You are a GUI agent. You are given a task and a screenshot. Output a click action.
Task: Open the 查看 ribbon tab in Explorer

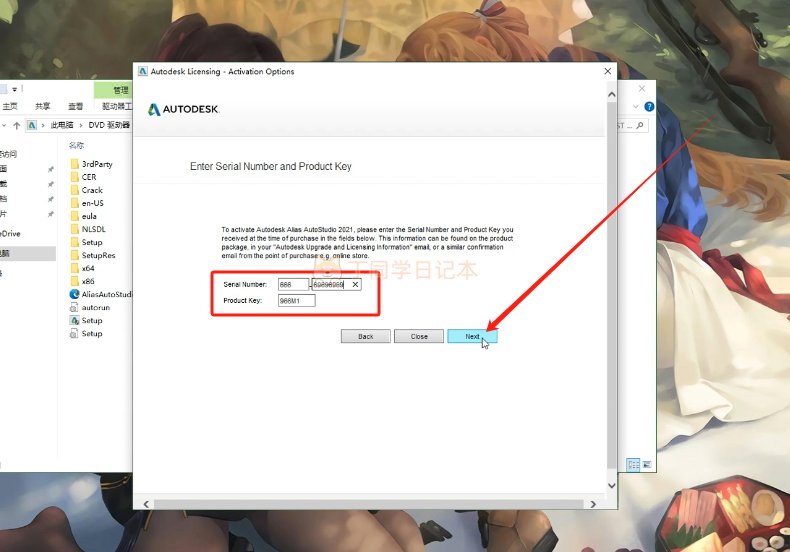click(x=76, y=106)
